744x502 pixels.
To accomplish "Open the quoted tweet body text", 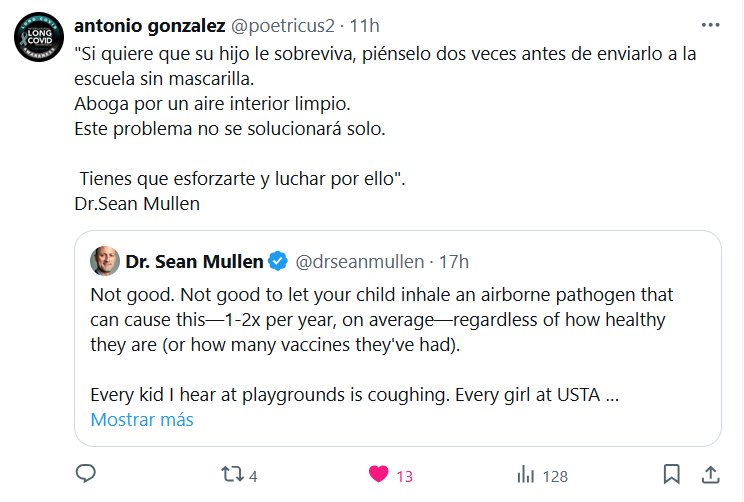I will pyautogui.click(x=380, y=318).
